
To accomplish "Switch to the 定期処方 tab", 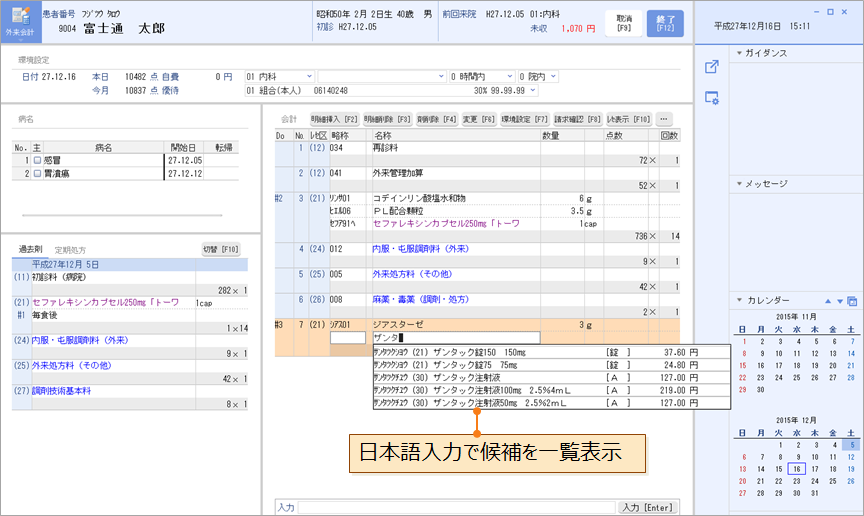I will click(70, 249).
